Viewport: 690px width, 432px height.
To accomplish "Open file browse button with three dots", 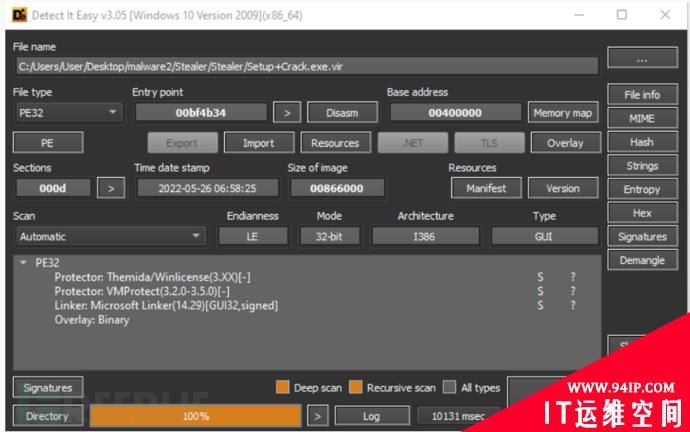I will (642, 58).
